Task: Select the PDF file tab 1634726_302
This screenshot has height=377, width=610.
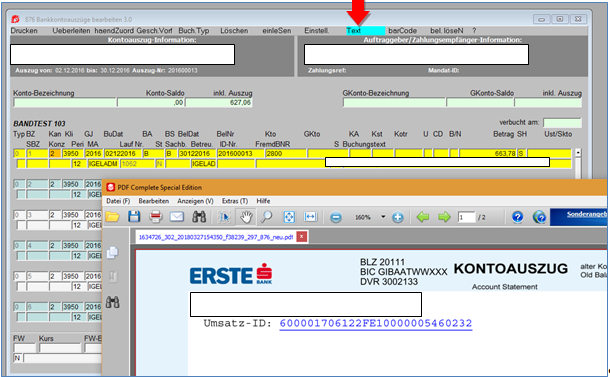Action: point(216,237)
